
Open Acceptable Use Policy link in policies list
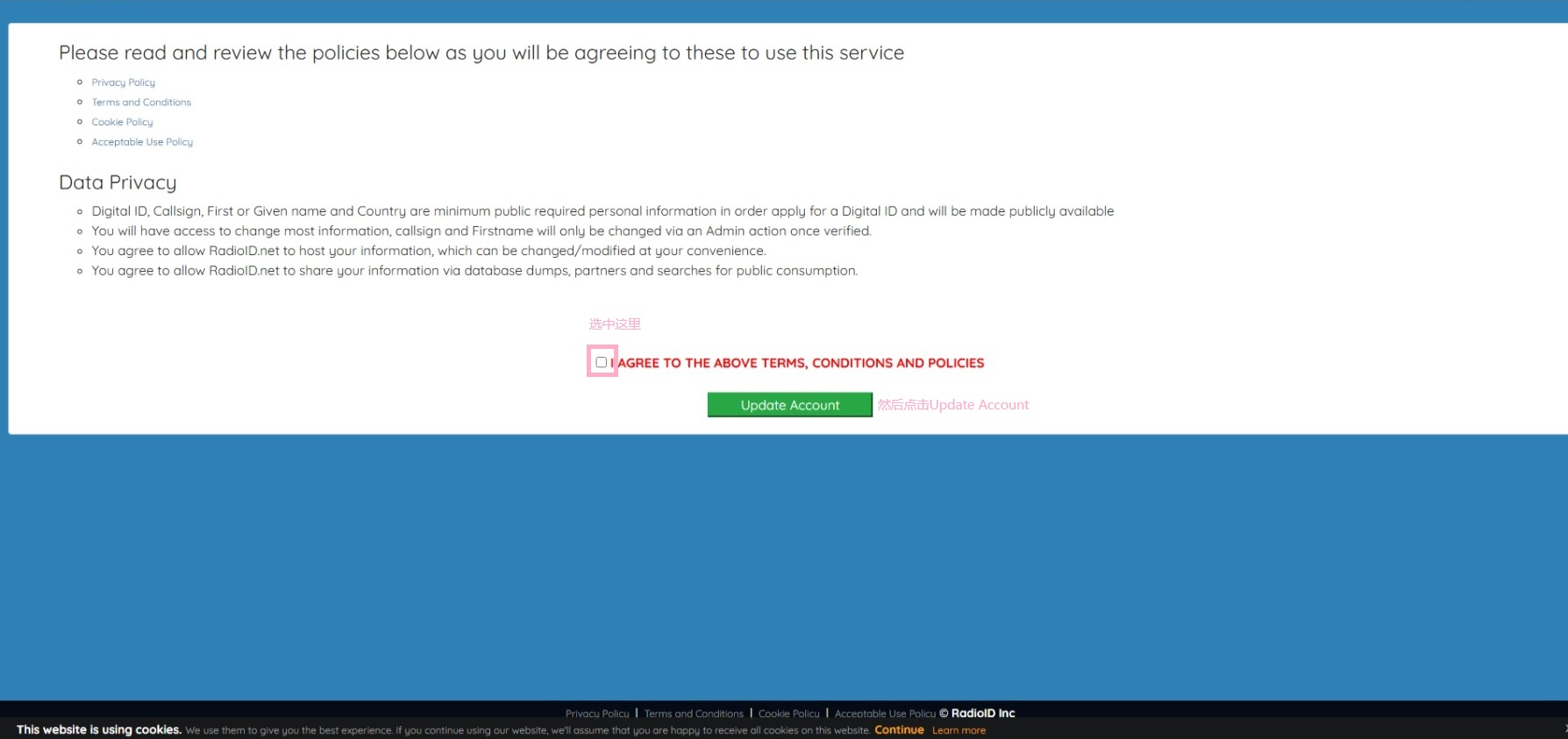tap(142, 142)
